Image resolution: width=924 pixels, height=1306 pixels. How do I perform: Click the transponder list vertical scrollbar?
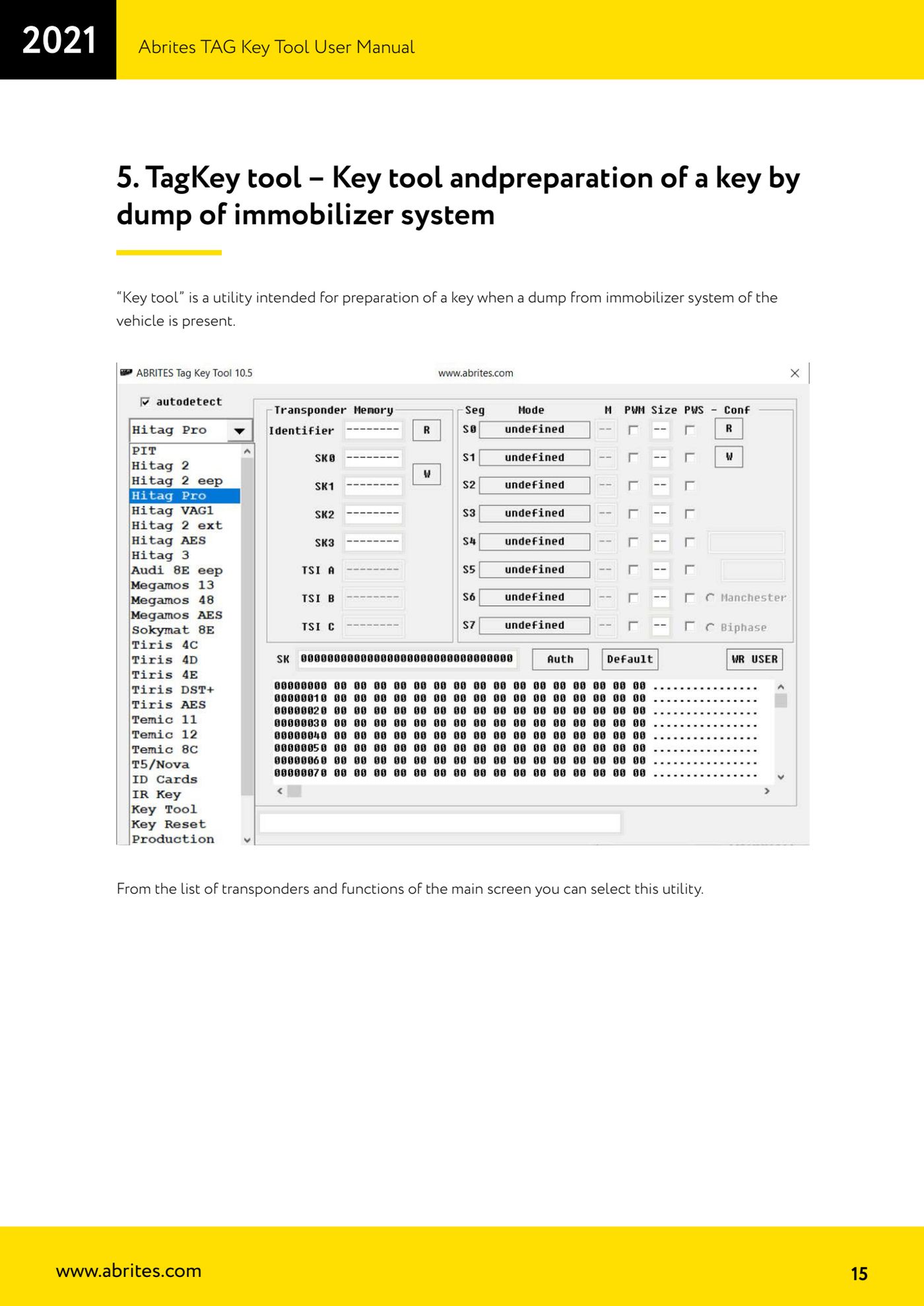pos(247,645)
